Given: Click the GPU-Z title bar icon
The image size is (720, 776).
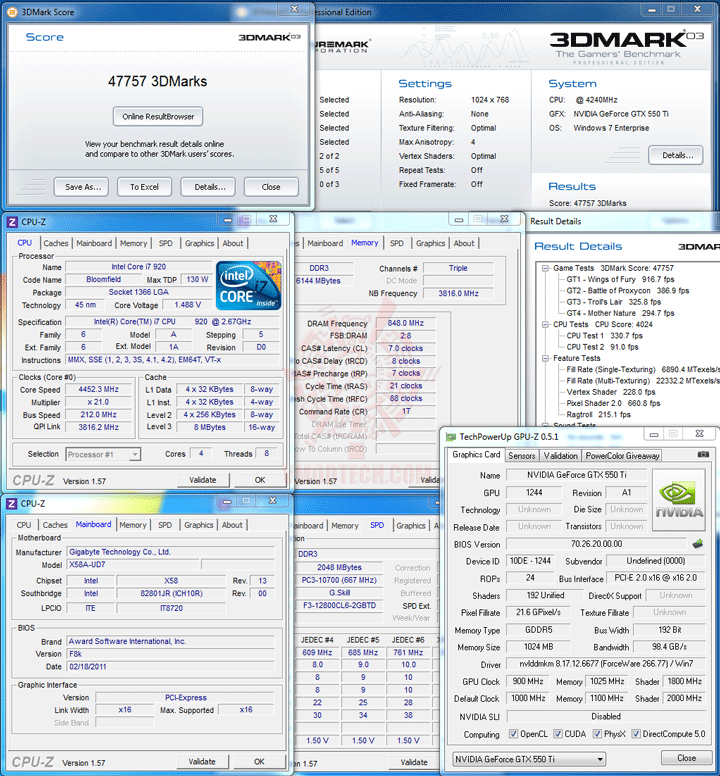Looking at the screenshot, I should 451,436.
